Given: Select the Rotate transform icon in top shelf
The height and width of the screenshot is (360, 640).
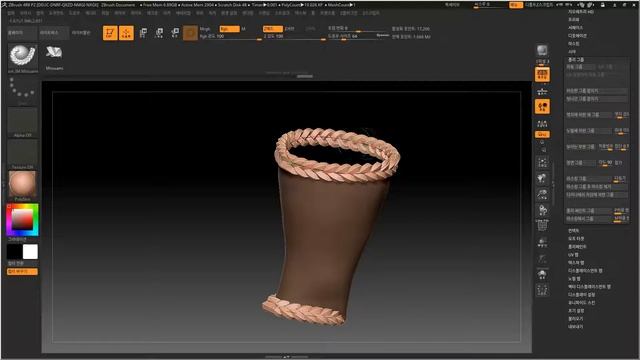Looking at the screenshot, I should [175, 33].
